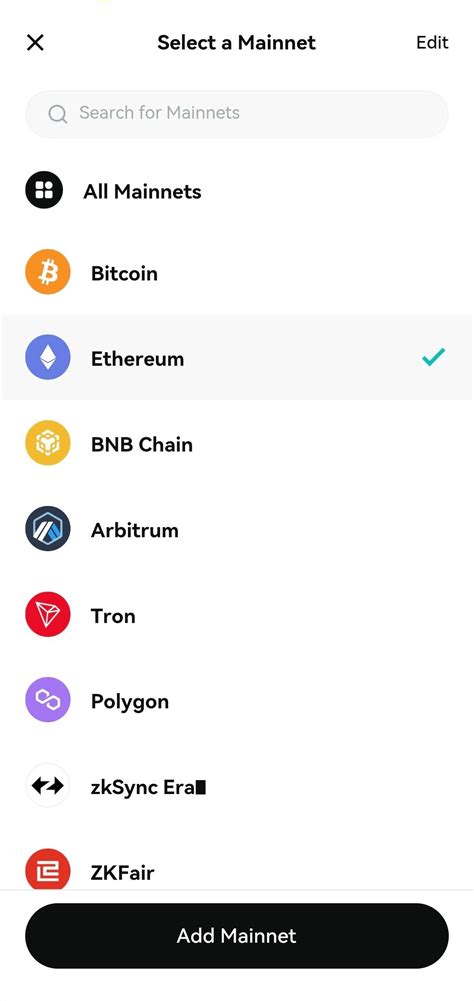Open Edit in the header
This screenshot has height=1001, width=474.
pyautogui.click(x=432, y=42)
